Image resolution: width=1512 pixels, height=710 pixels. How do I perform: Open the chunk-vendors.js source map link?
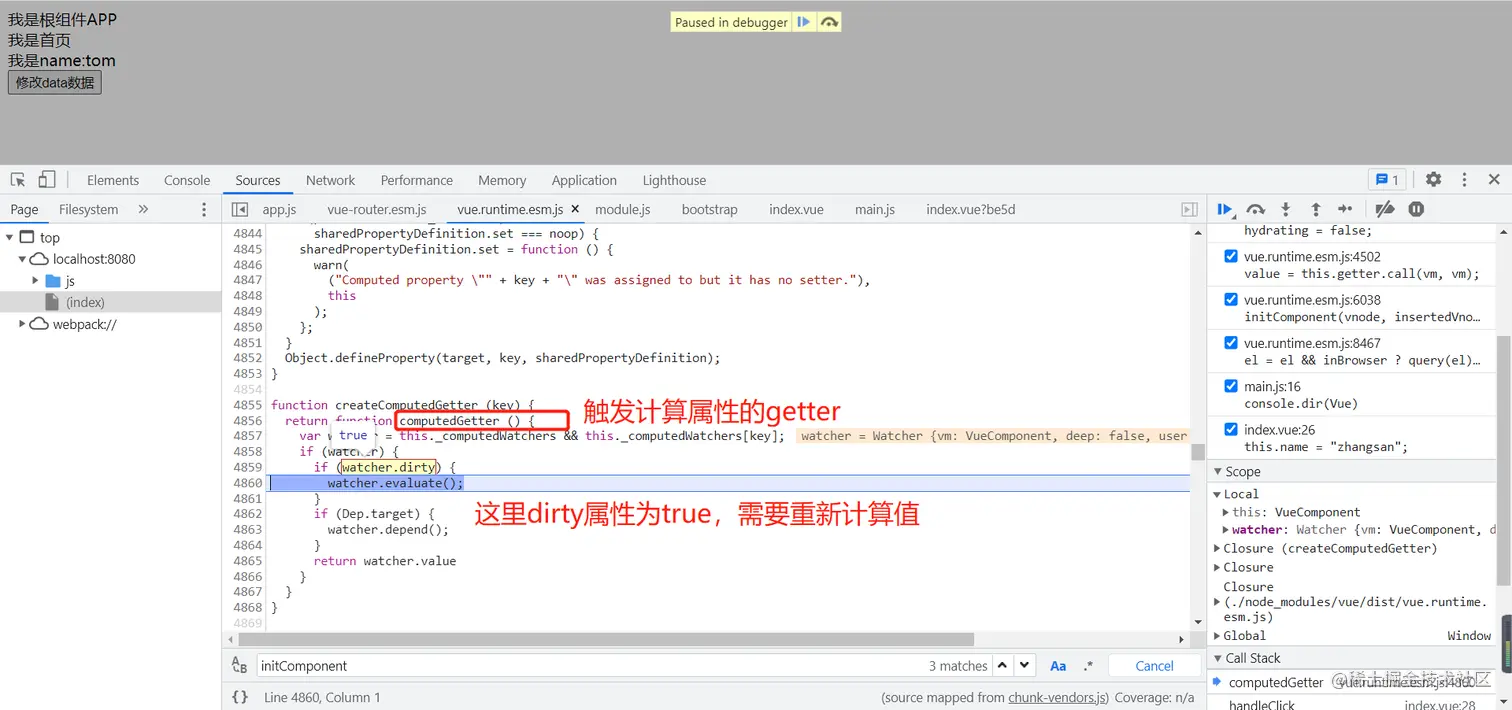click(x=1057, y=697)
